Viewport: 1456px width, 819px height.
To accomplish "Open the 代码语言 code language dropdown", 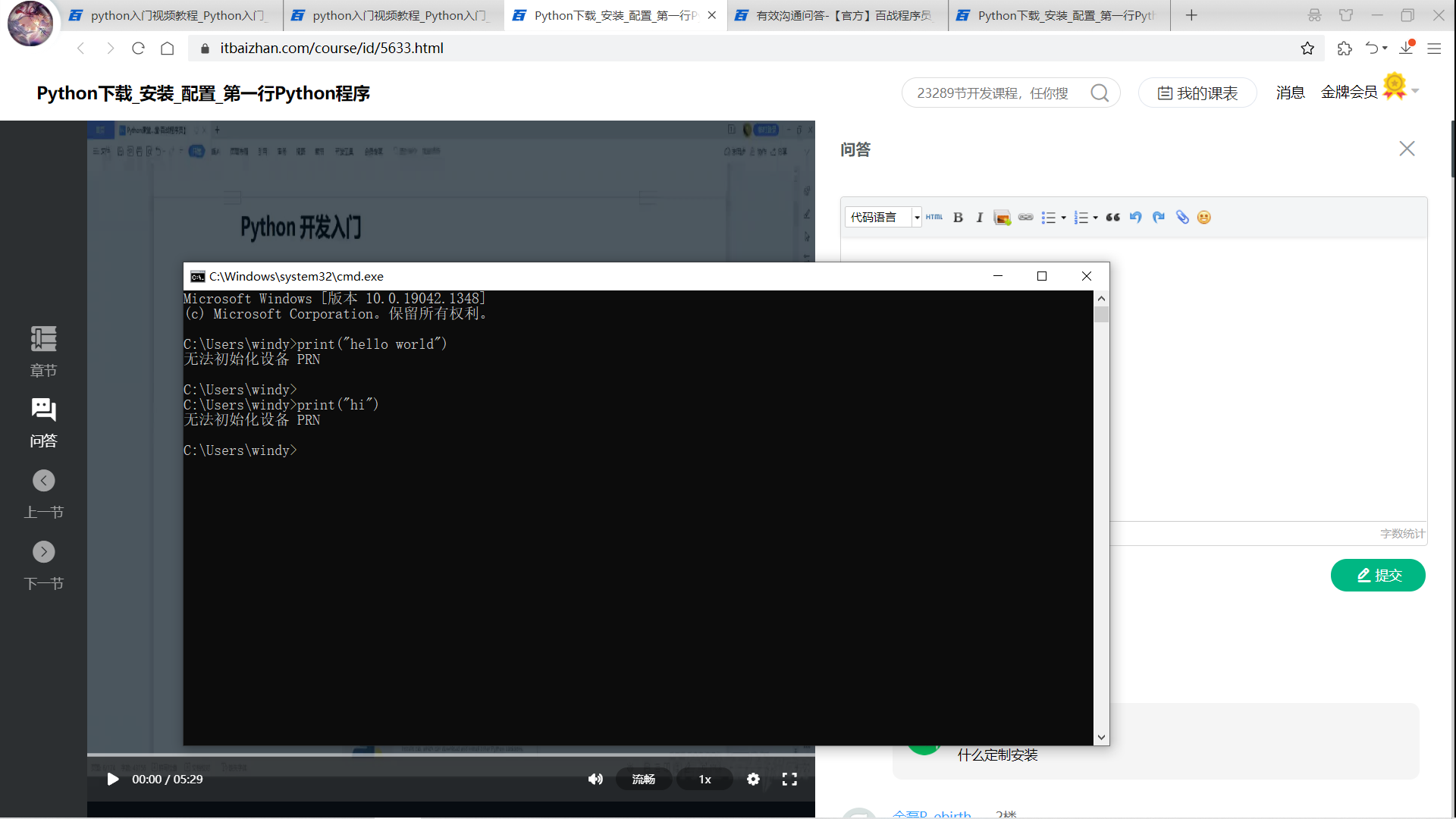I will [883, 218].
